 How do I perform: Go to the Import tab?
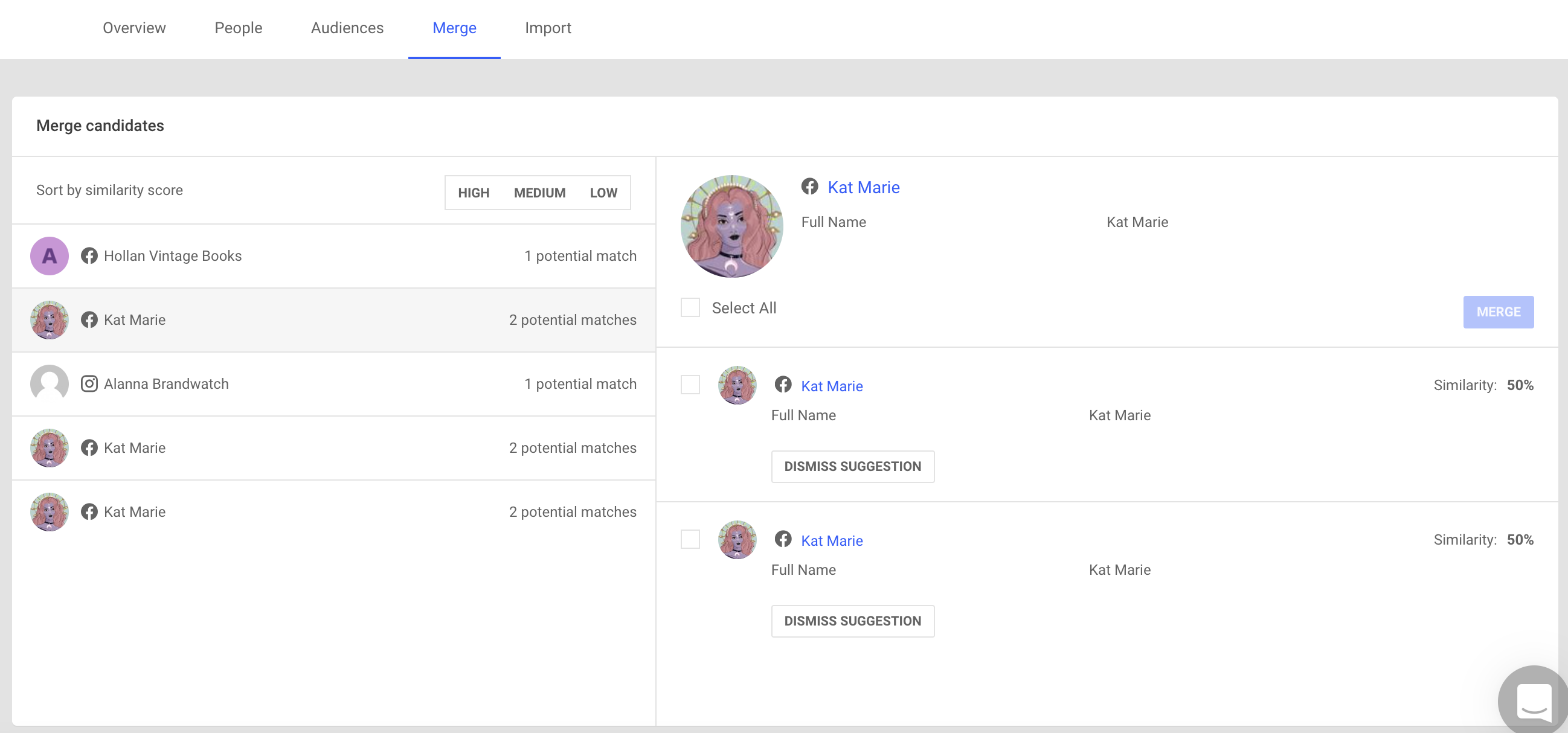point(548,28)
